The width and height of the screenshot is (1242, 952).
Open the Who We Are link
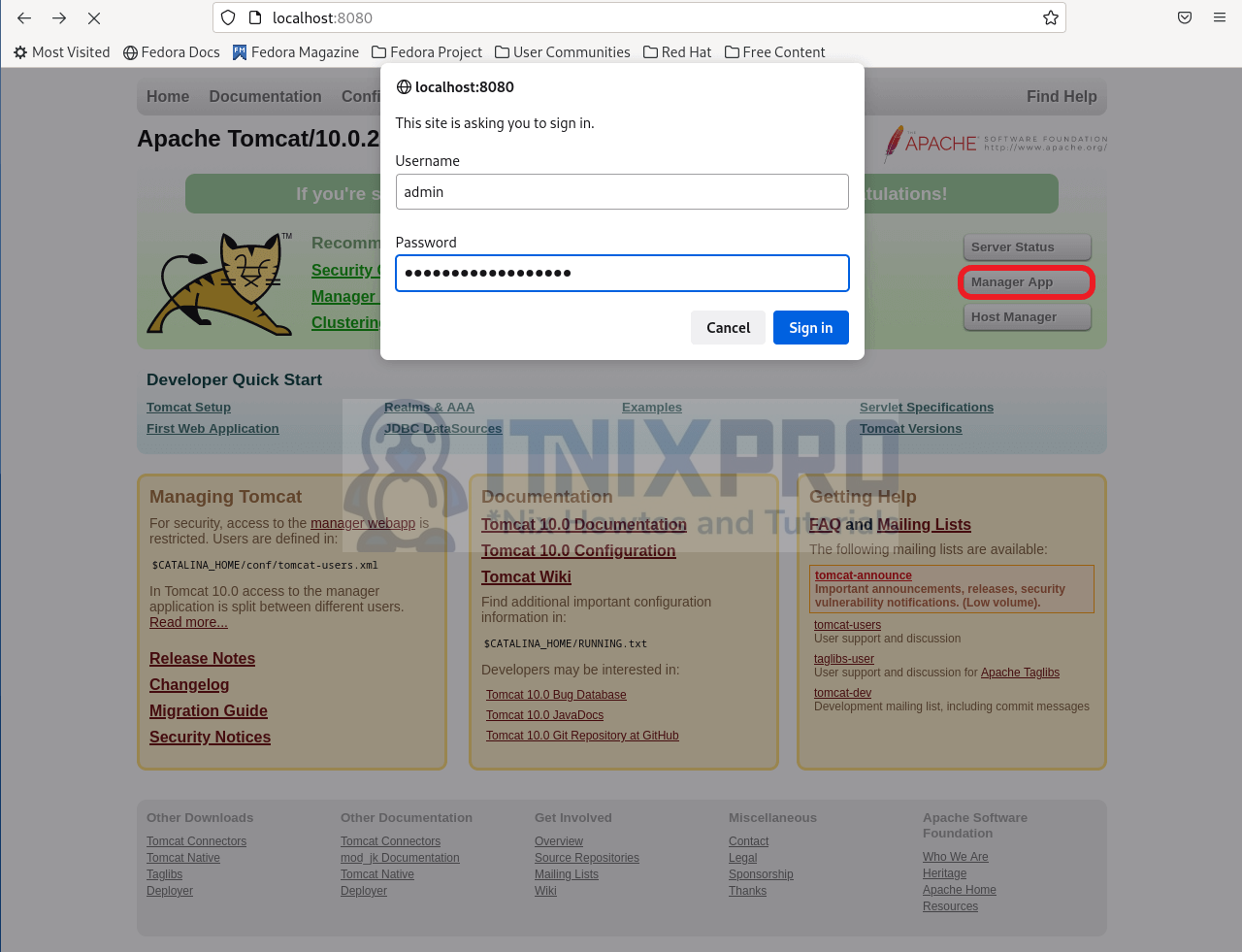(956, 857)
